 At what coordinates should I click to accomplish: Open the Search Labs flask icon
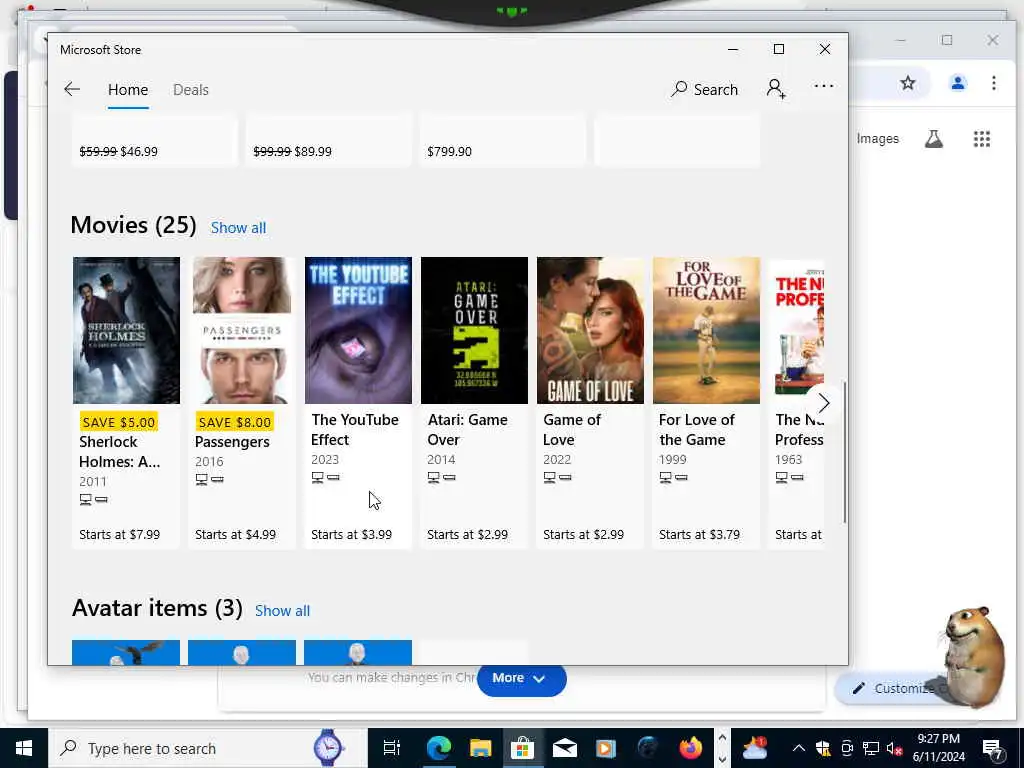point(933,138)
